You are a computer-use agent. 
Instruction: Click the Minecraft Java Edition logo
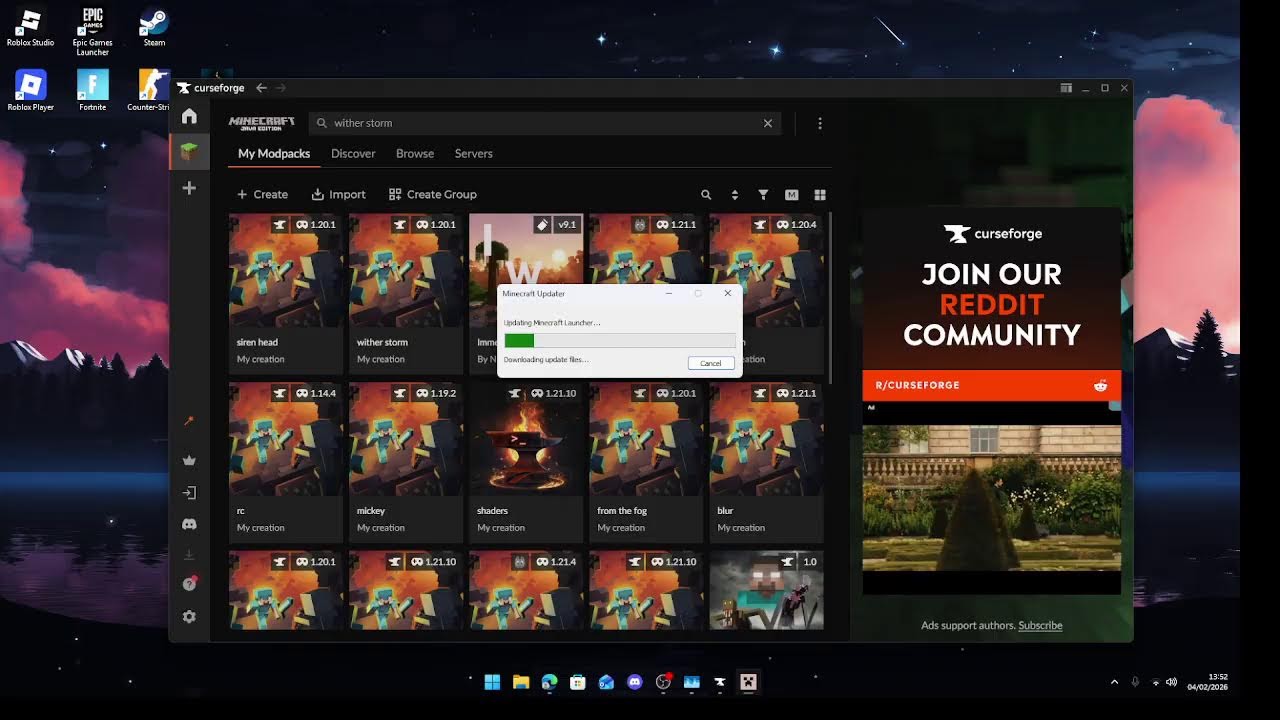pos(262,123)
